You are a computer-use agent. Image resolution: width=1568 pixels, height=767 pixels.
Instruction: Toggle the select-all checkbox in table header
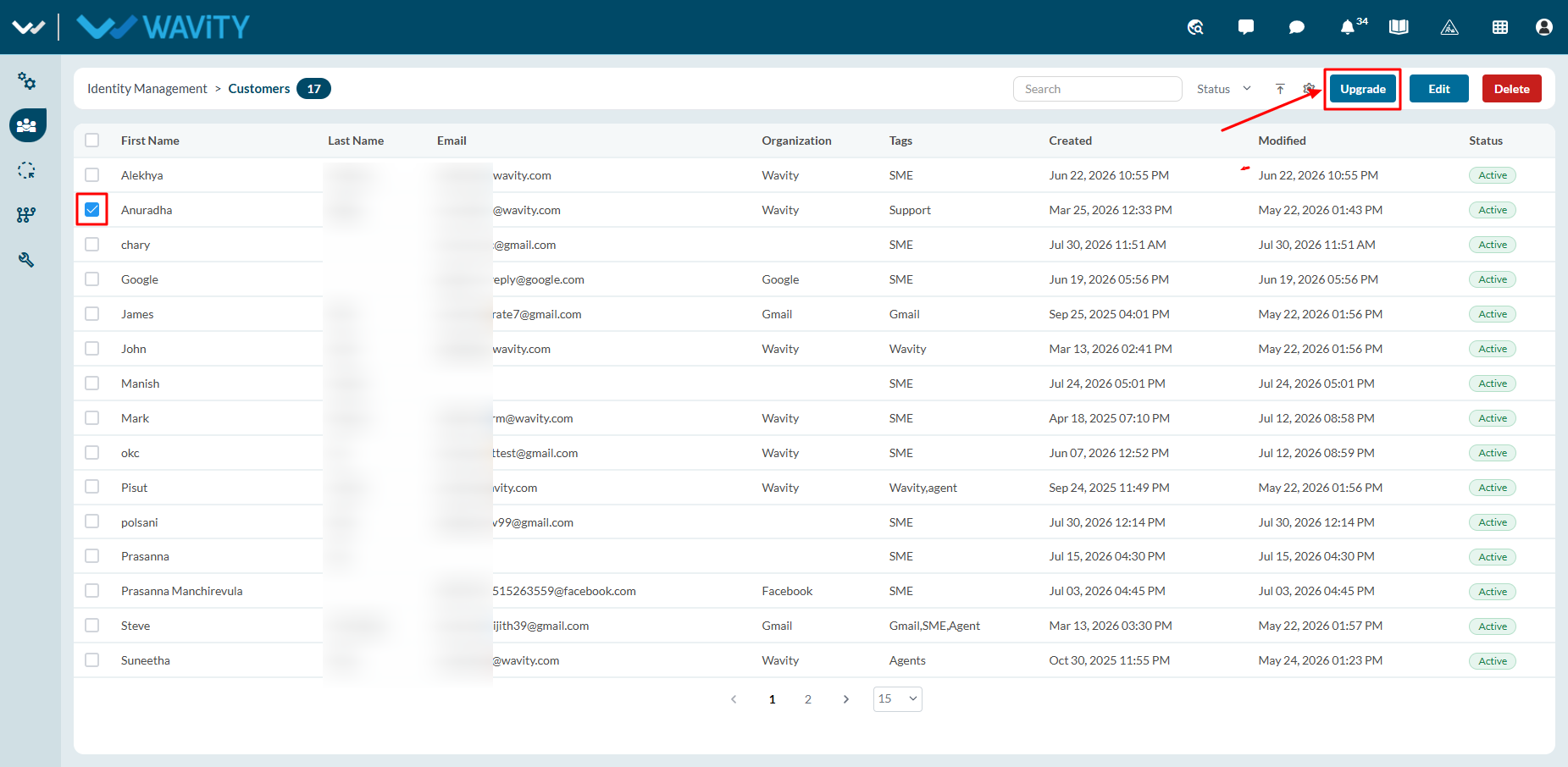pyautogui.click(x=92, y=141)
